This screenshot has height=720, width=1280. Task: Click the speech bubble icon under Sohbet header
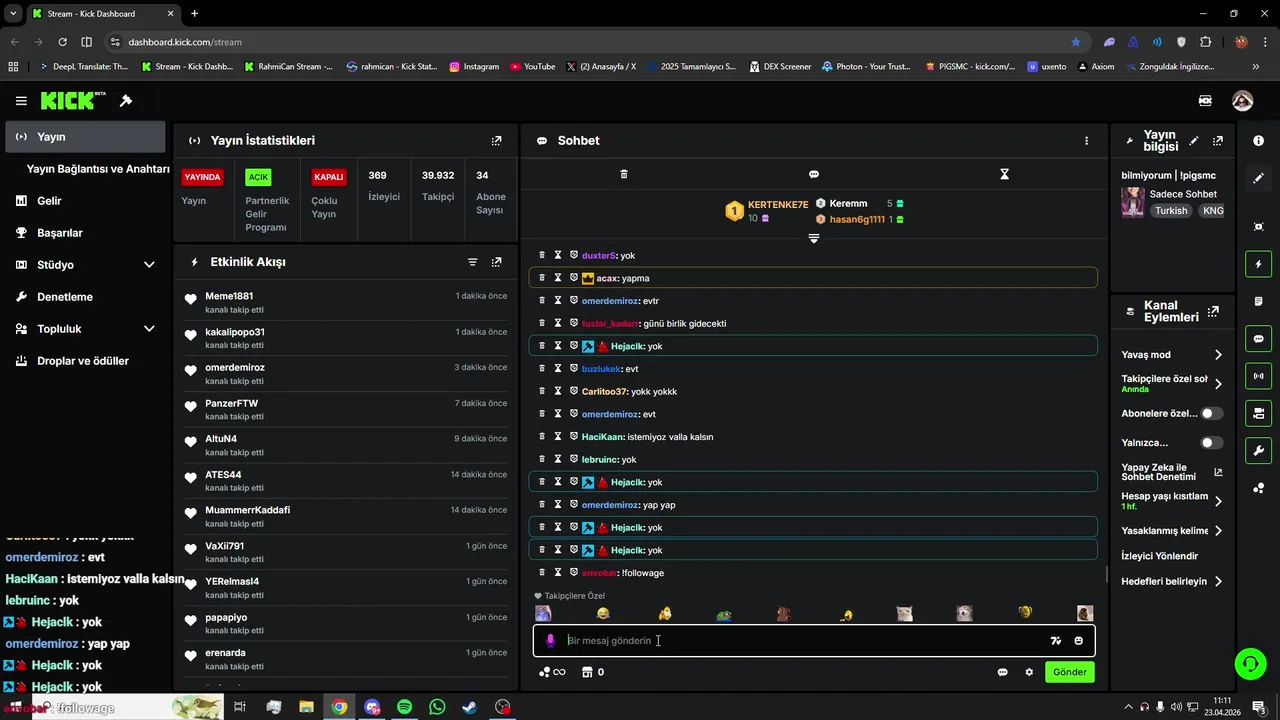coord(814,174)
